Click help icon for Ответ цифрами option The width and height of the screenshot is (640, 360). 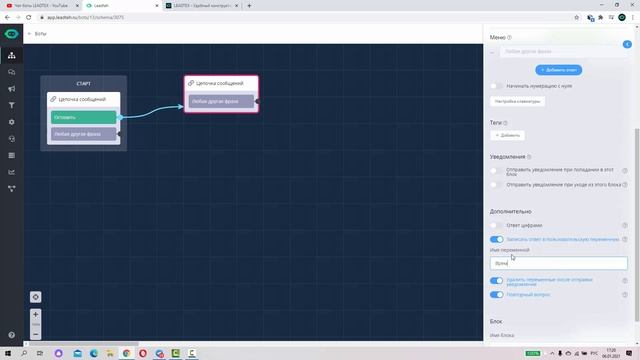[625, 225]
